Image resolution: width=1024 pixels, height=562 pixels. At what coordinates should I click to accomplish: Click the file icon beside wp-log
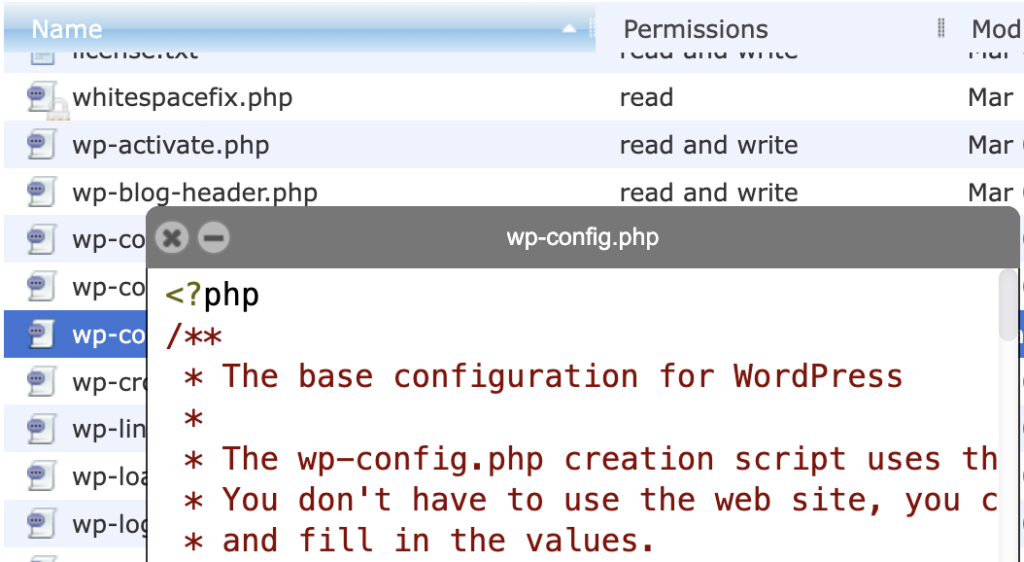pos(42,524)
